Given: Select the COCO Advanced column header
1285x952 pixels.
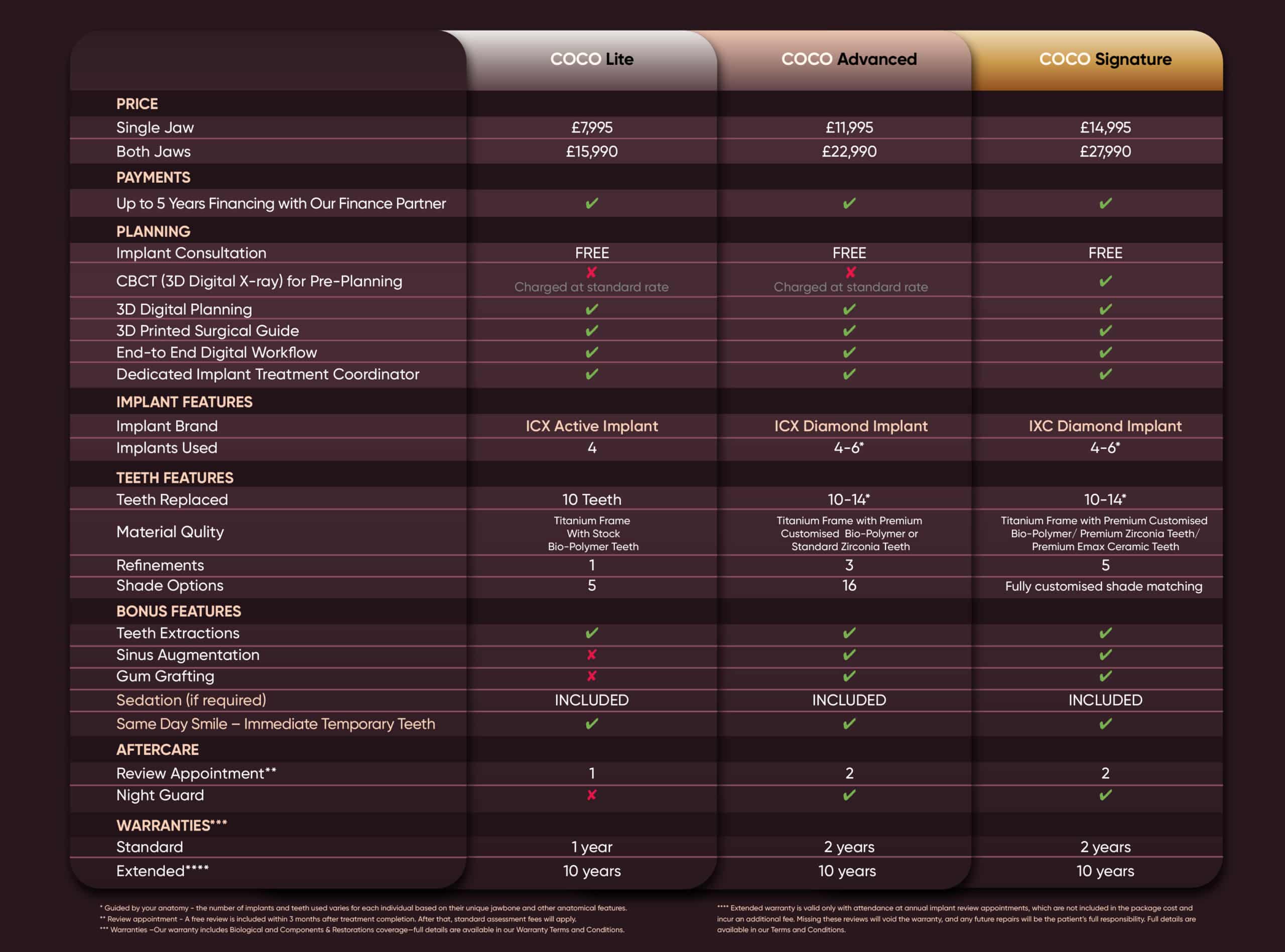Looking at the screenshot, I should pyautogui.click(x=849, y=59).
